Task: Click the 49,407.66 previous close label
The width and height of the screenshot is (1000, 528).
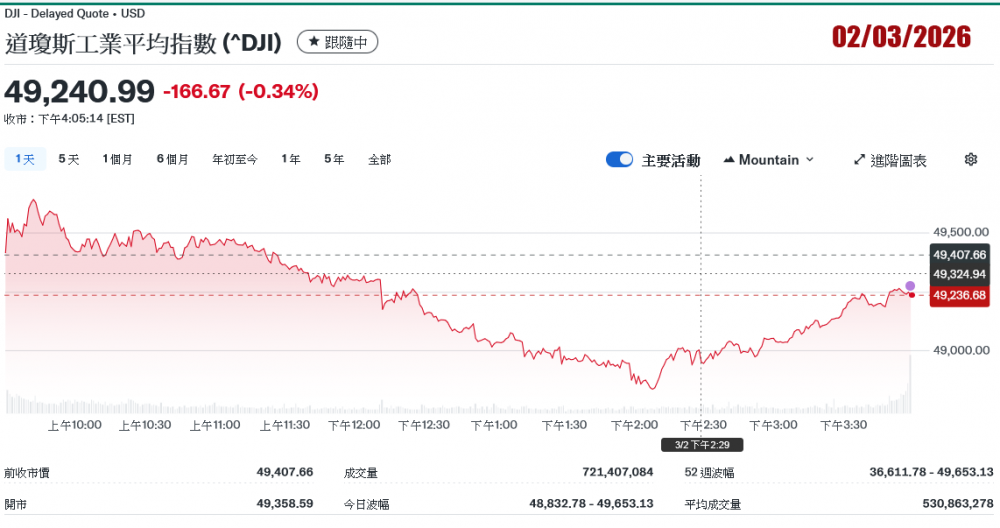Action: coord(960,255)
